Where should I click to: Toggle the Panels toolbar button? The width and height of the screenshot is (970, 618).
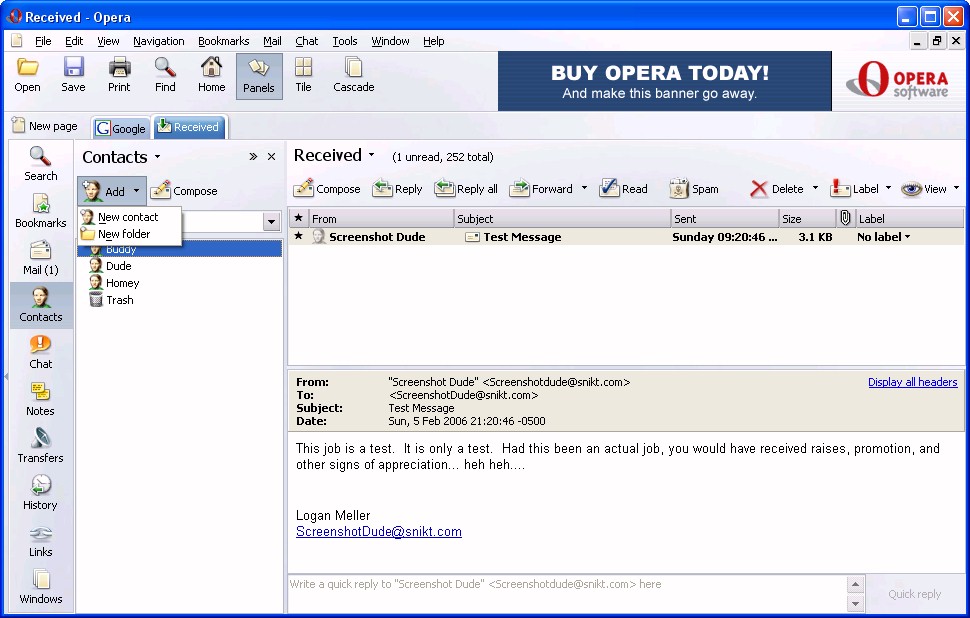(x=259, y=75)
